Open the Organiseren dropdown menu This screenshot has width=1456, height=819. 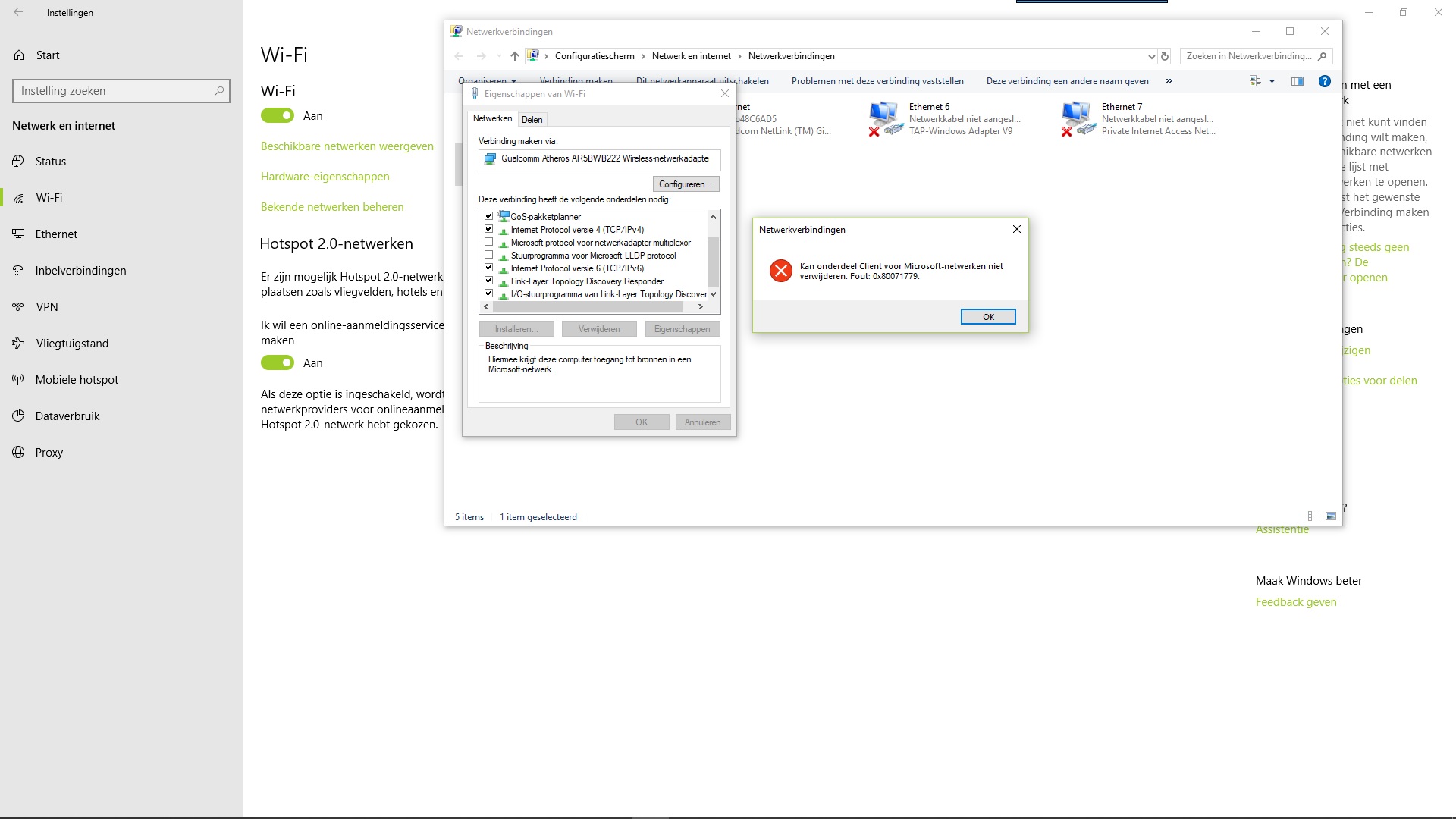[x=487, y=80]
